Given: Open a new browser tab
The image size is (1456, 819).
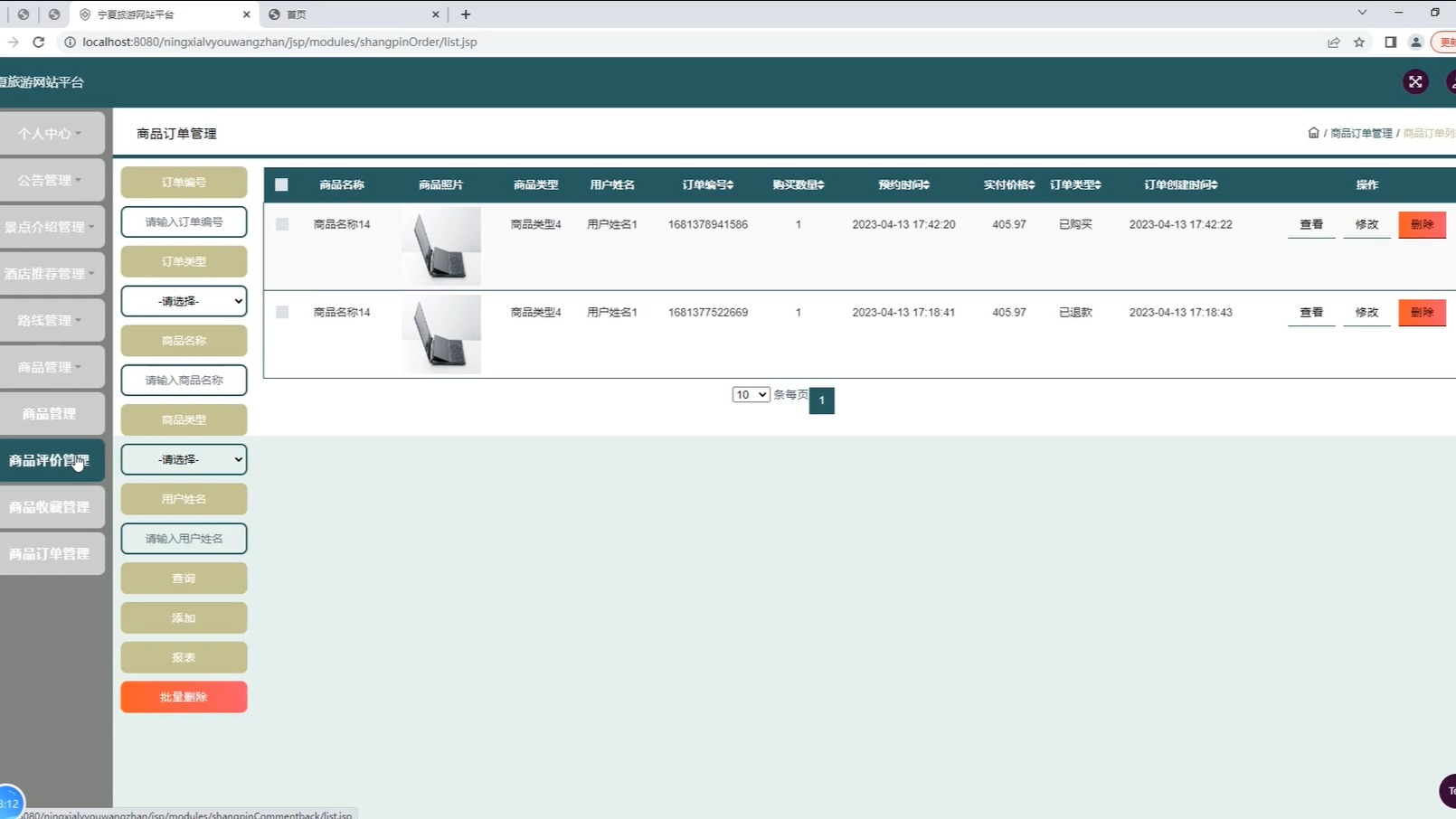Looking at the screenshot, I should click(x=466, y=14).
